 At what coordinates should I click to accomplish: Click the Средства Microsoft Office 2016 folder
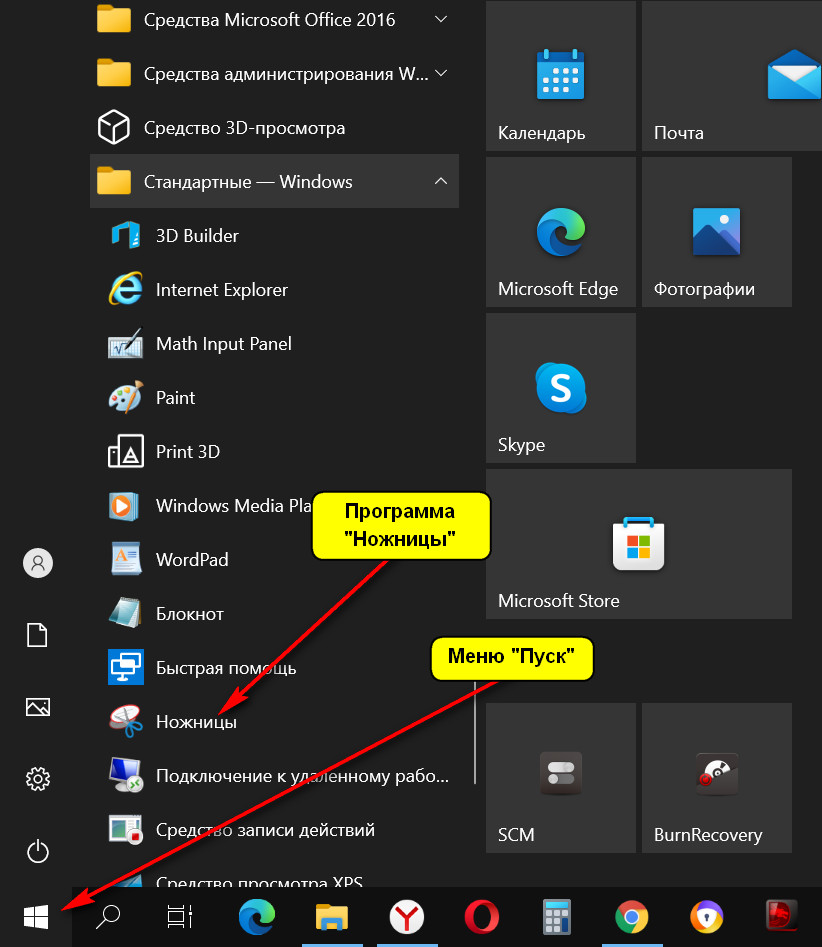(x=274, y=19)
